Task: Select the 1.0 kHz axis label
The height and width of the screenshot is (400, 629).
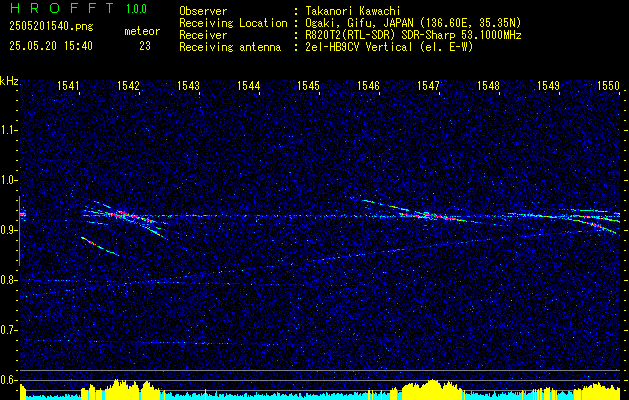Action: [x=9, y=180]
